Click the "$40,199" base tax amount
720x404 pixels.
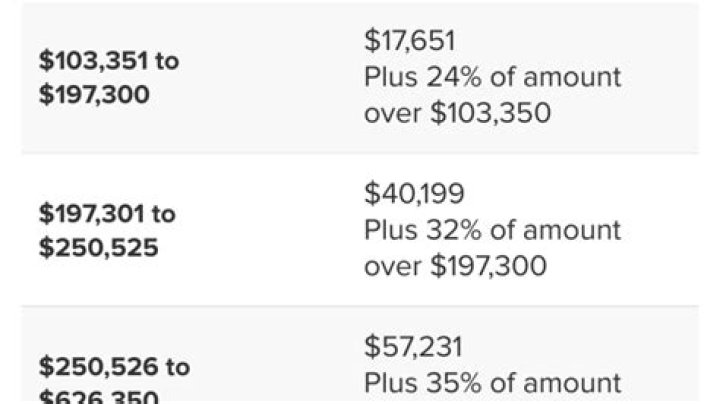tap(414, 194)
